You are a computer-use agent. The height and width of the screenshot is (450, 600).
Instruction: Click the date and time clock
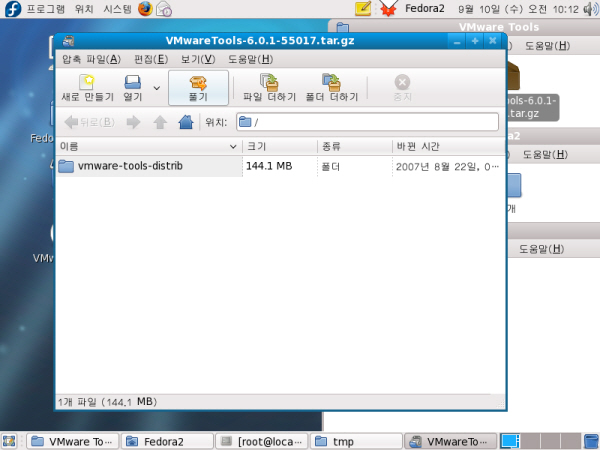point(518,9)
